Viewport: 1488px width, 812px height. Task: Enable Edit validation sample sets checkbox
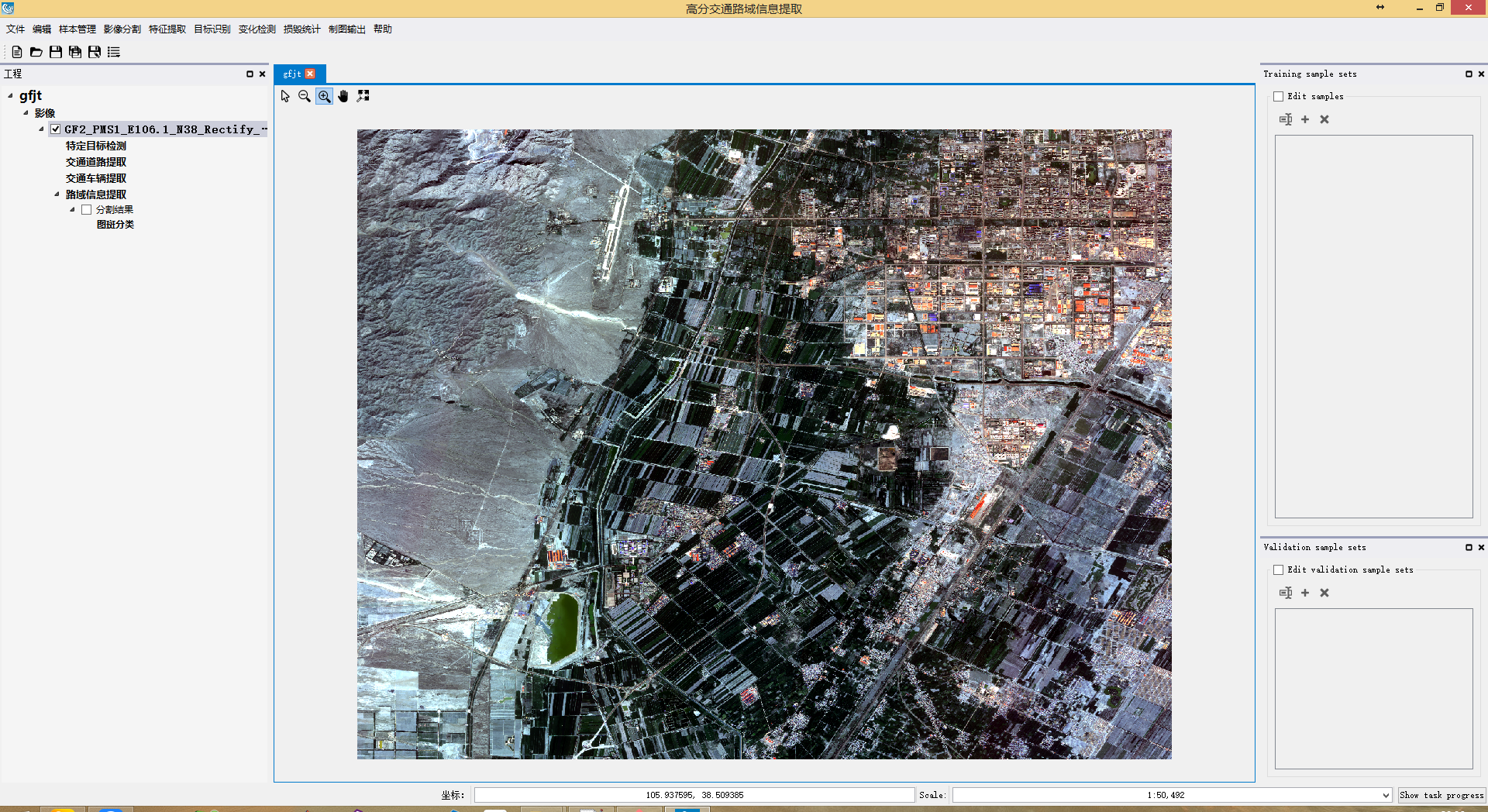(1279, 570)
